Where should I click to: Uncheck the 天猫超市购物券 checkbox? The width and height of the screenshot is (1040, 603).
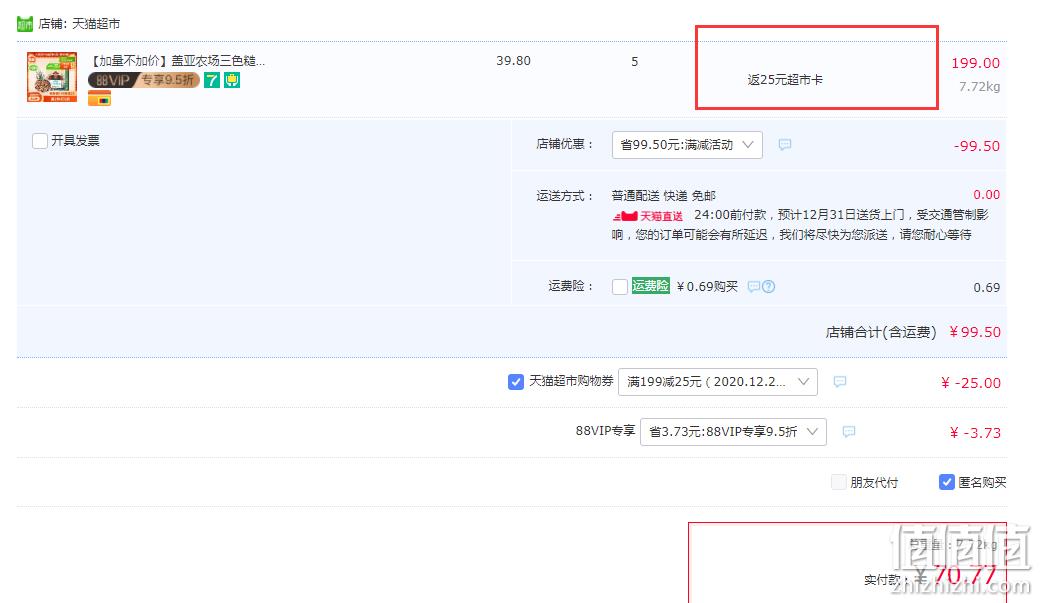coord(515,382)
